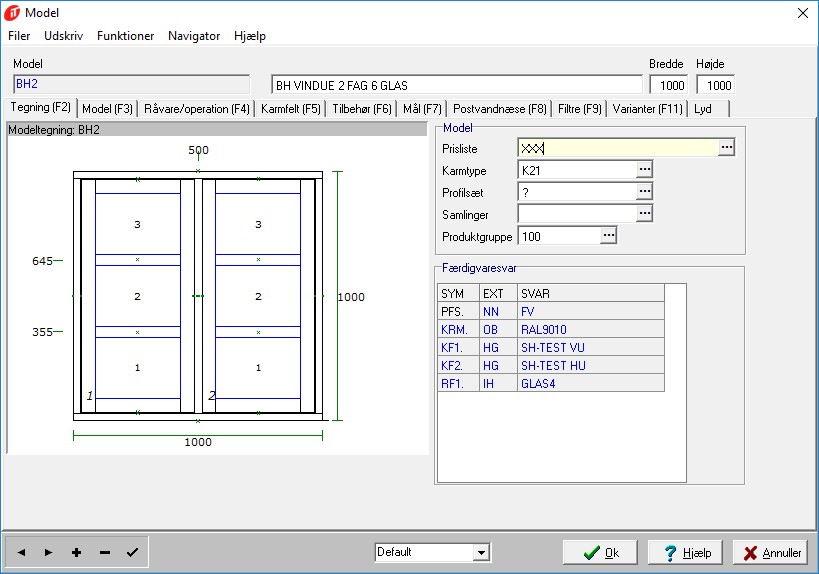Switch to Filtre (F9) tab
The image size is (819, 574).
[579, 109]
